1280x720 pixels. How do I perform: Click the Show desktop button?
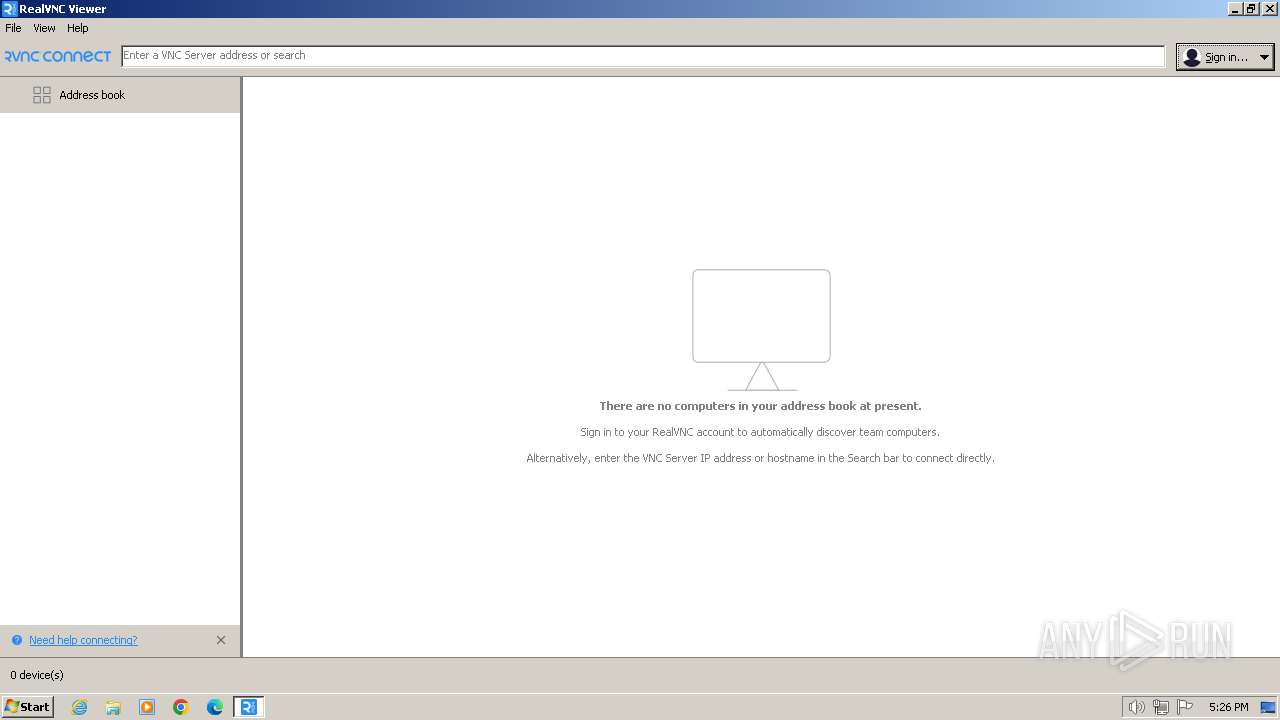[x=1268, y=707]
